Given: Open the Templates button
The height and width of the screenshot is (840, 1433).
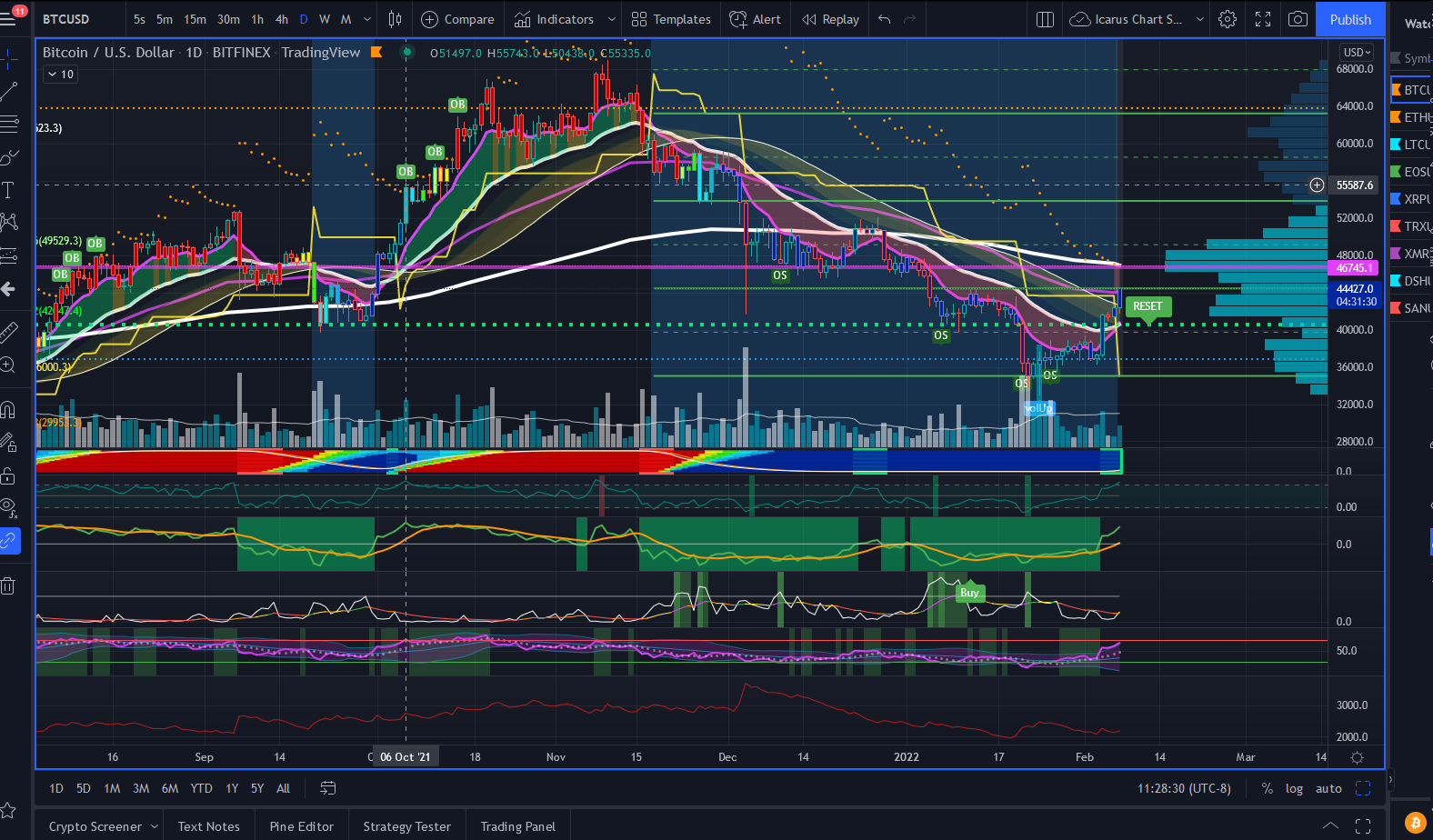Looking at the screenshot, I should 671,19.
